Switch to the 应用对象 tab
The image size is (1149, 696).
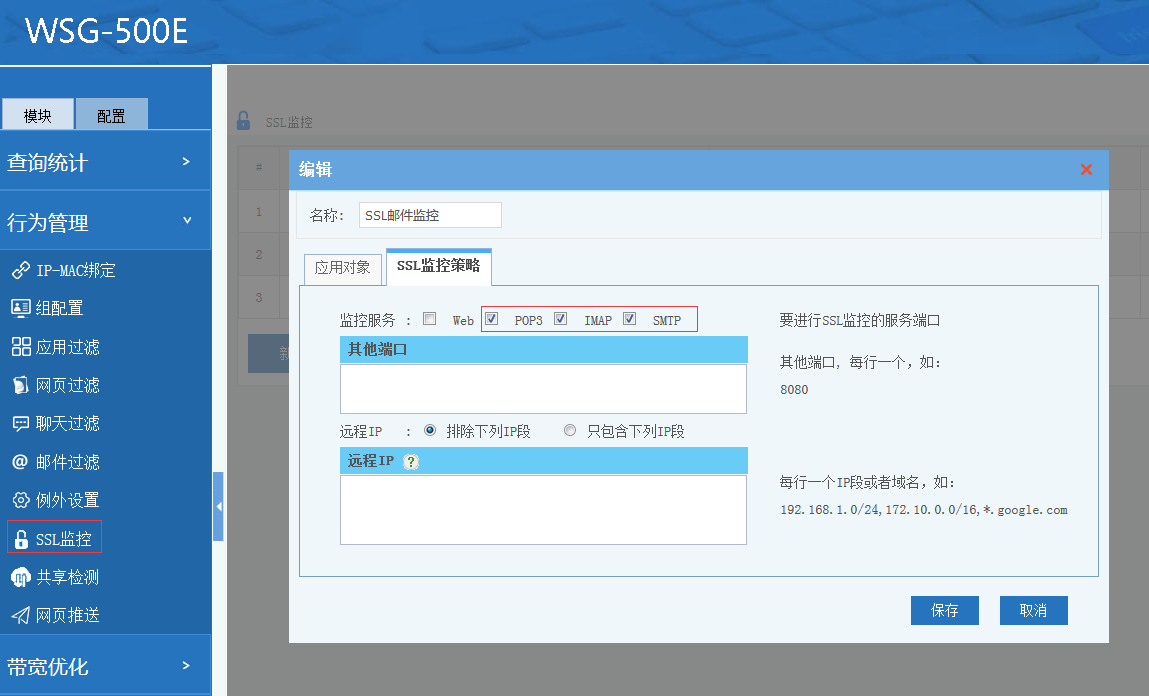click(x=342, y=267)
